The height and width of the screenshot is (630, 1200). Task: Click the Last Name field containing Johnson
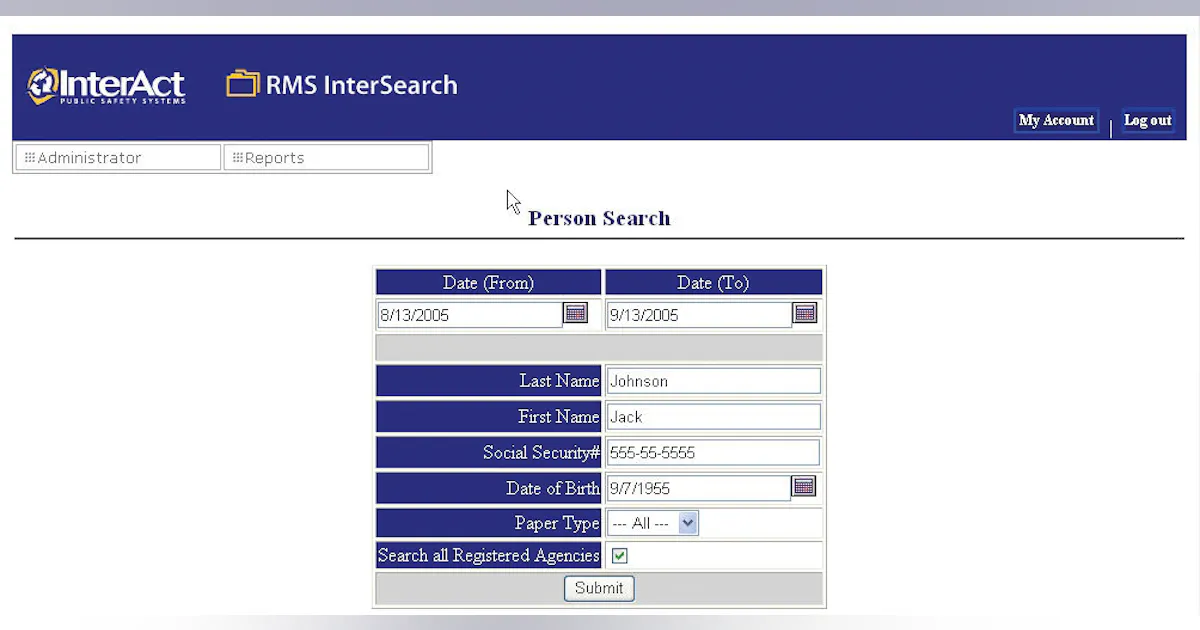click(x=713, y=381)
